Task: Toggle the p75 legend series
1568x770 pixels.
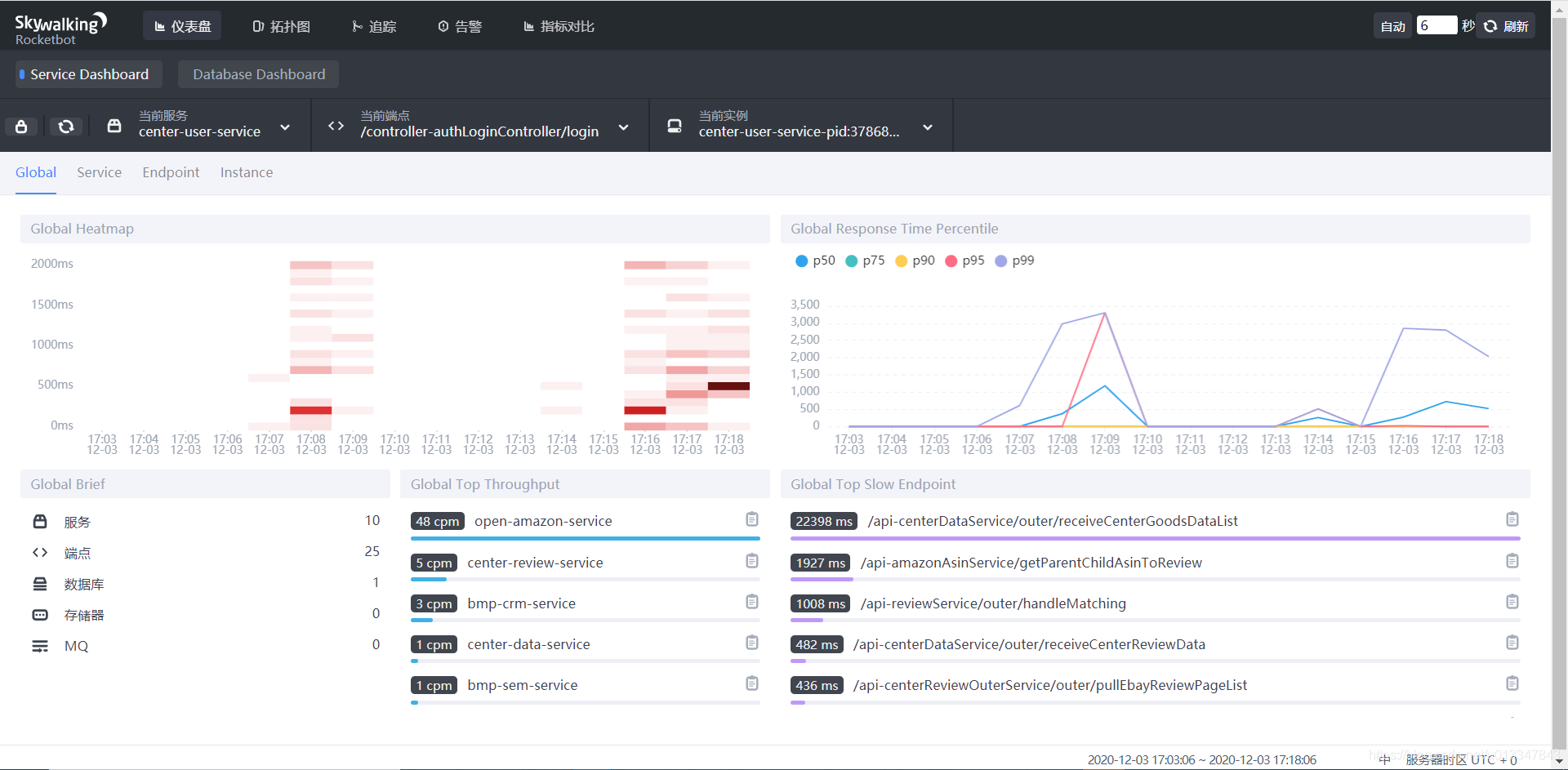Action: (865, 260)
